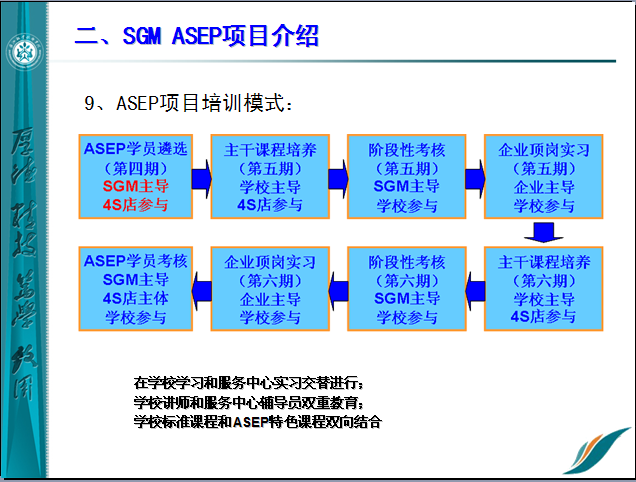Select the 企业顶岗实习 heading in 第五期 box
Viewport: 636px width, 482px height.
point(544,150)
